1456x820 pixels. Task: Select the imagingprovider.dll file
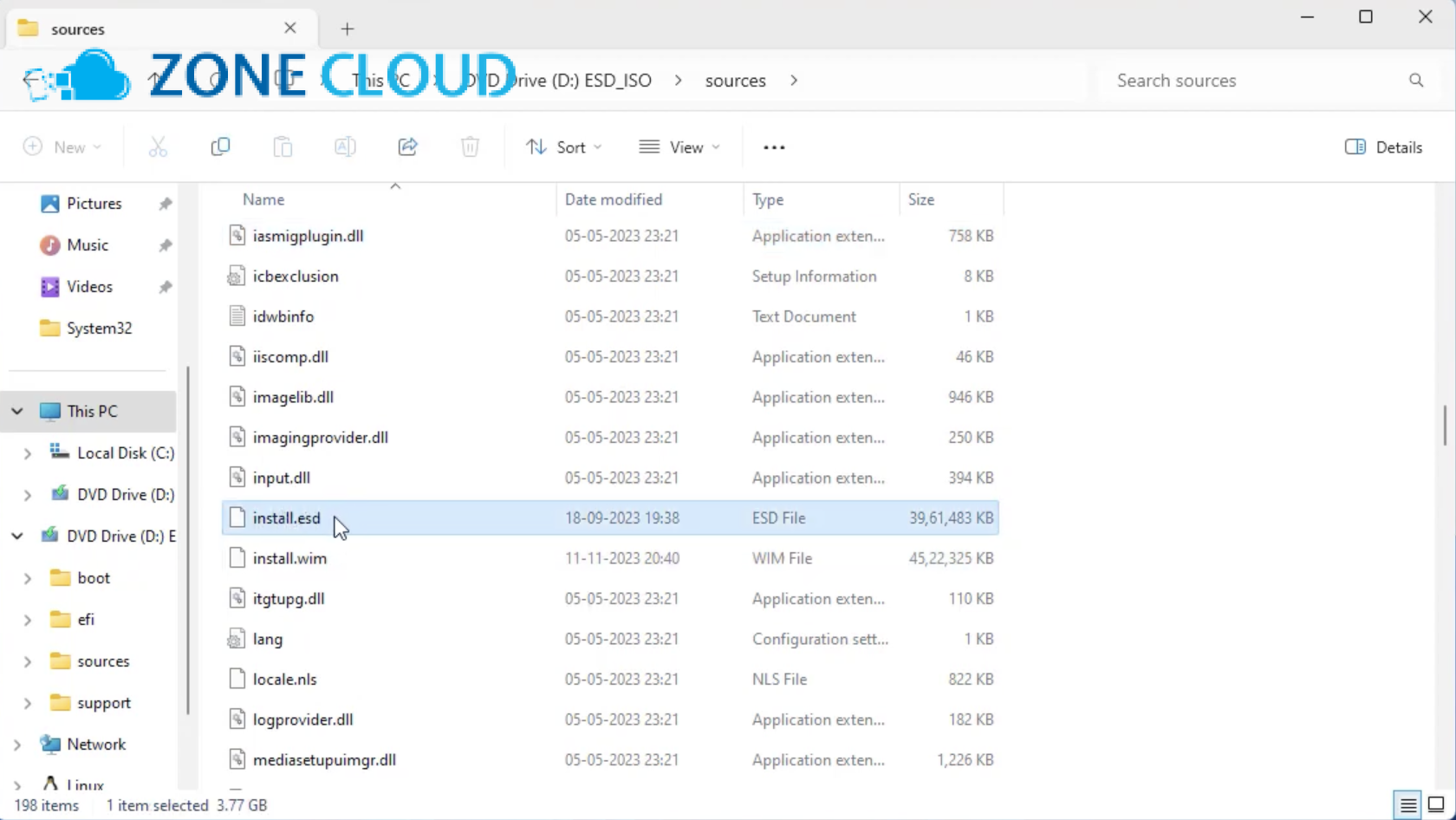tap(320, 437)
